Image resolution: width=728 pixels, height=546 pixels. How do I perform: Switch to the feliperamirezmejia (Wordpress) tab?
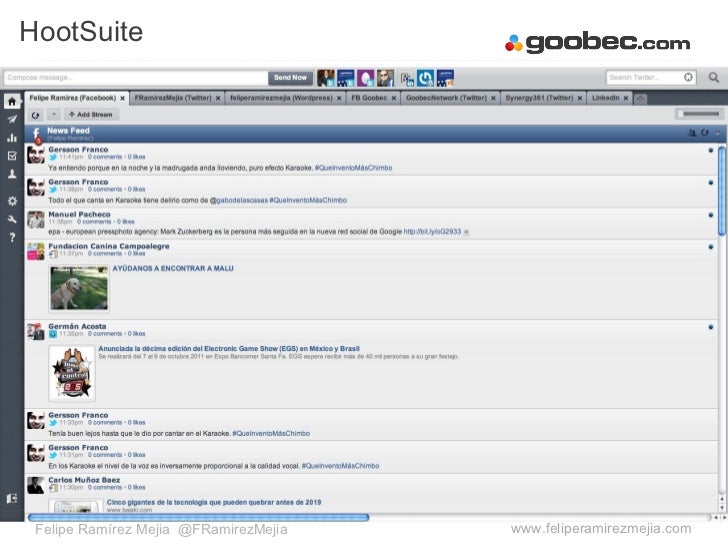[281, 98]
